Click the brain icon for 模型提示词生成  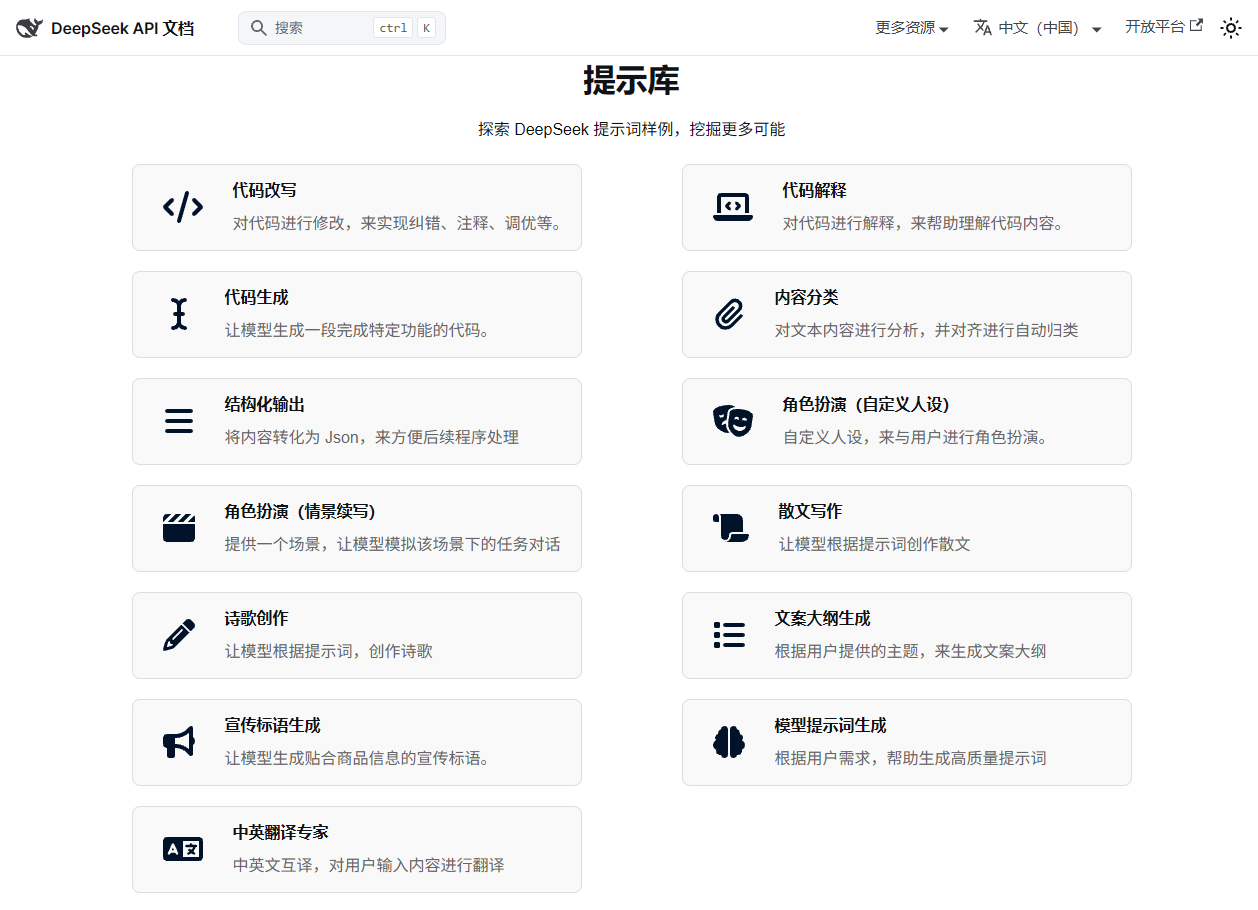(729, 742)
